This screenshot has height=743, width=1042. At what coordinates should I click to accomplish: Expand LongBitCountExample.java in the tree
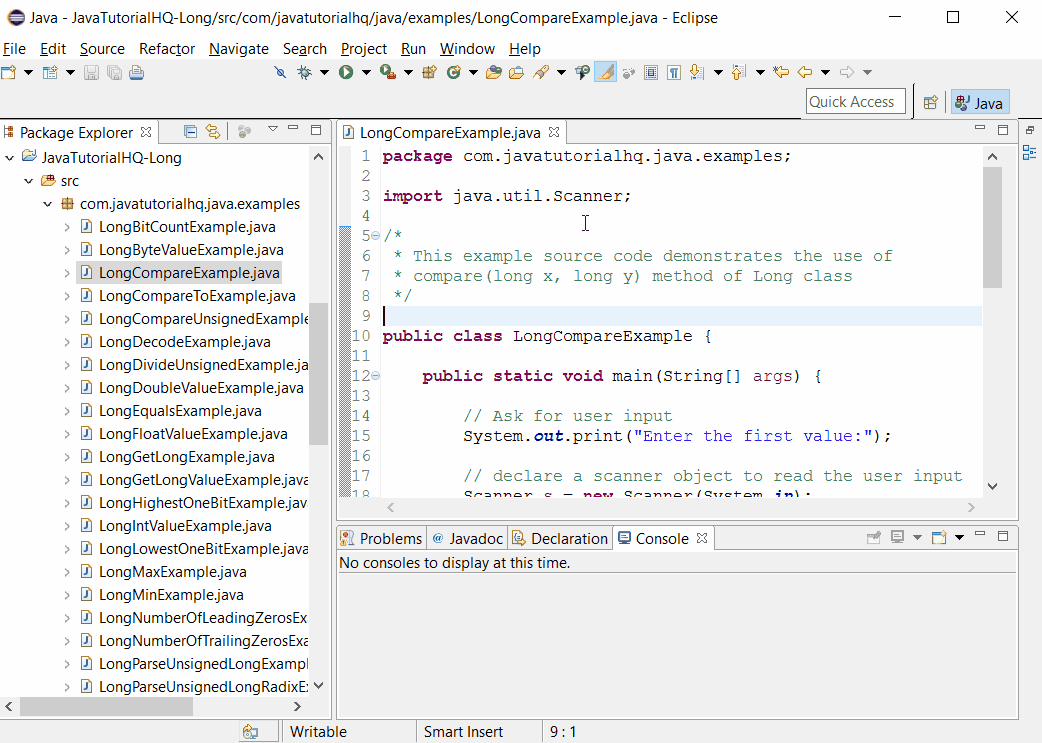pos(66,226)
